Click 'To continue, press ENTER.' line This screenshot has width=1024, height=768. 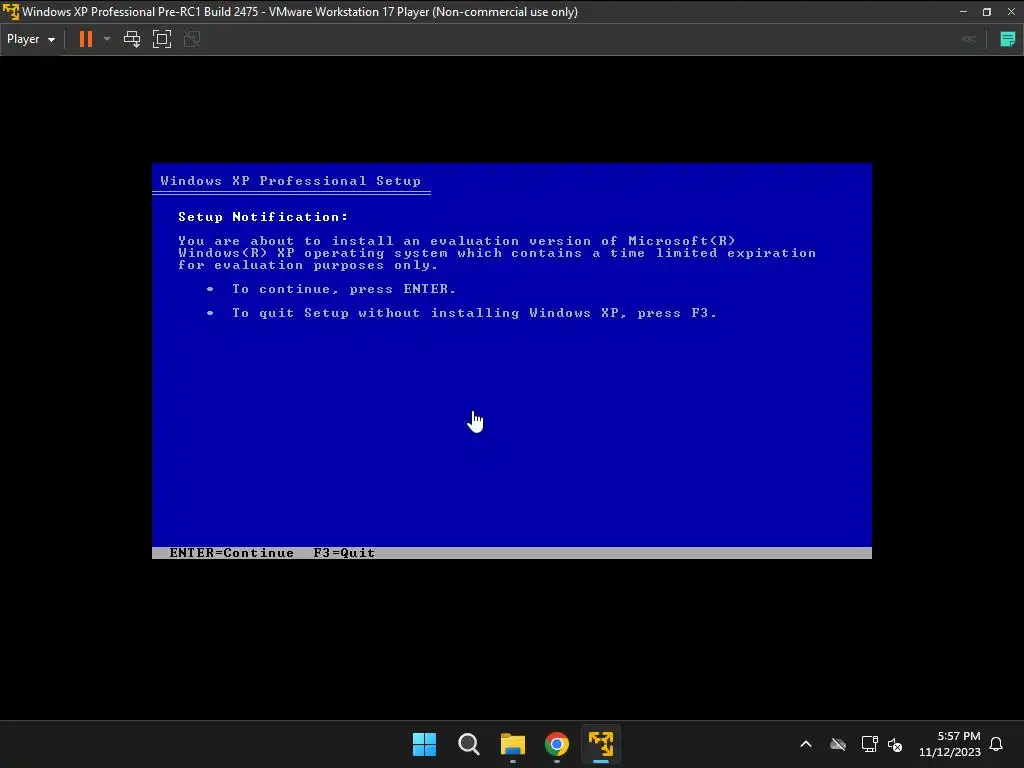pos(344,289)
